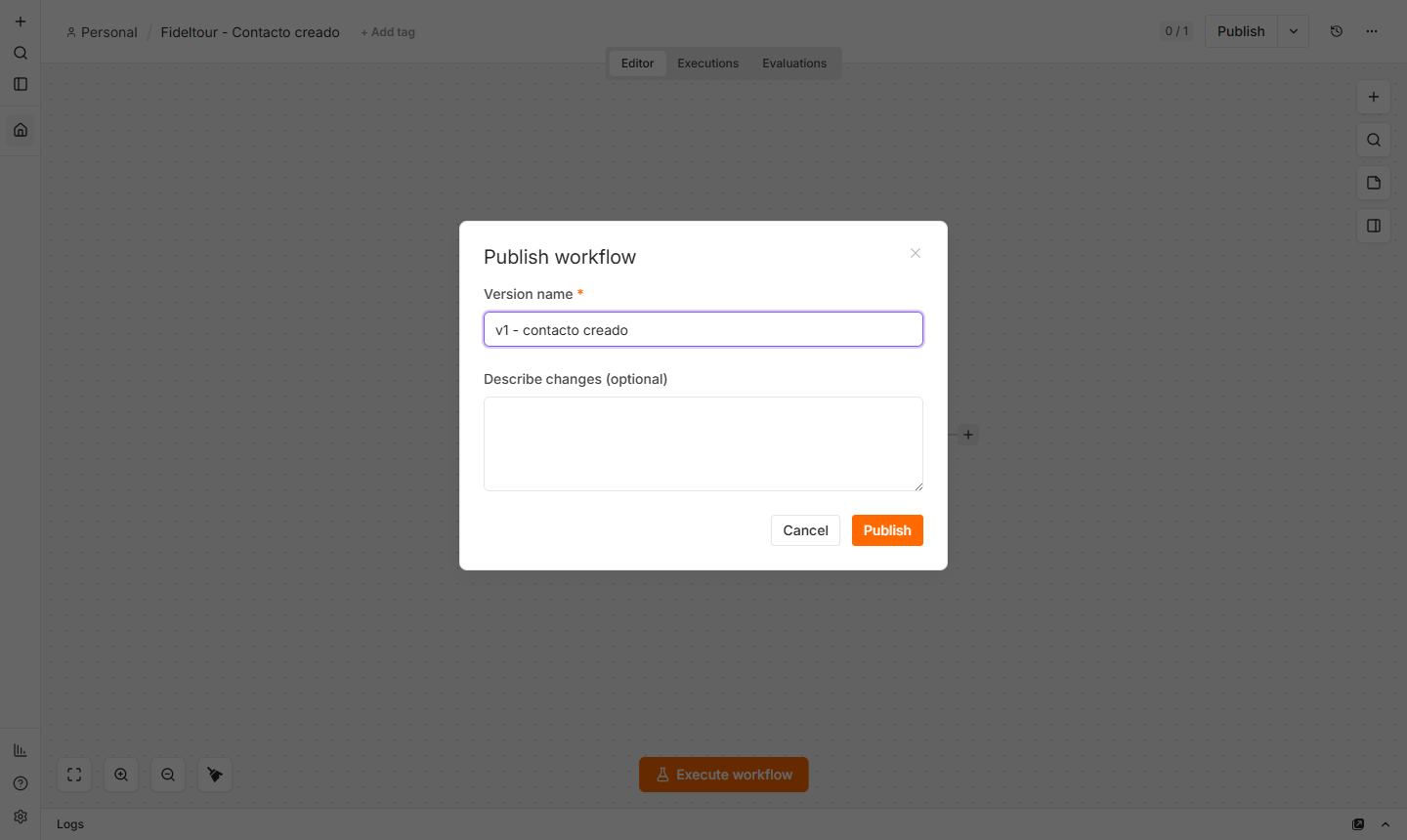This screenshot has height=840, width=1407.
Task: Click the 0 / 1 counter badge
Action: [x=1176, y=31]
